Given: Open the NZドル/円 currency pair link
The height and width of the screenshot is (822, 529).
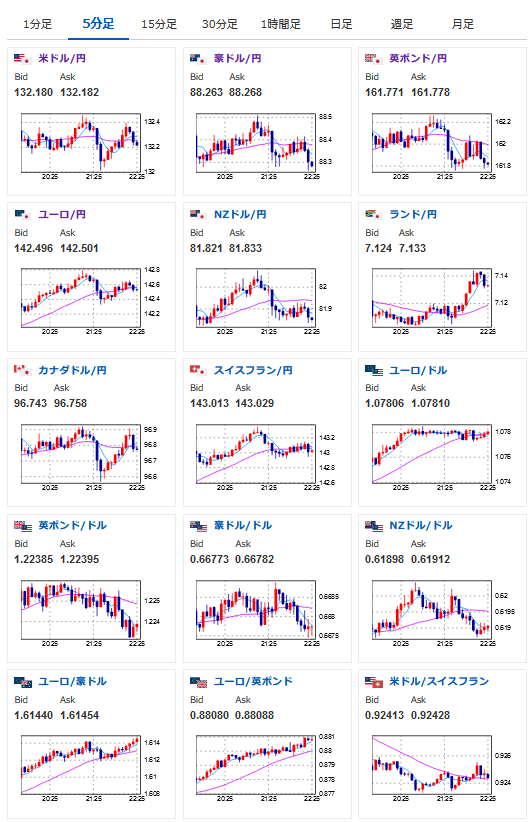Looking at the screenshot, I should coord(240,214).
